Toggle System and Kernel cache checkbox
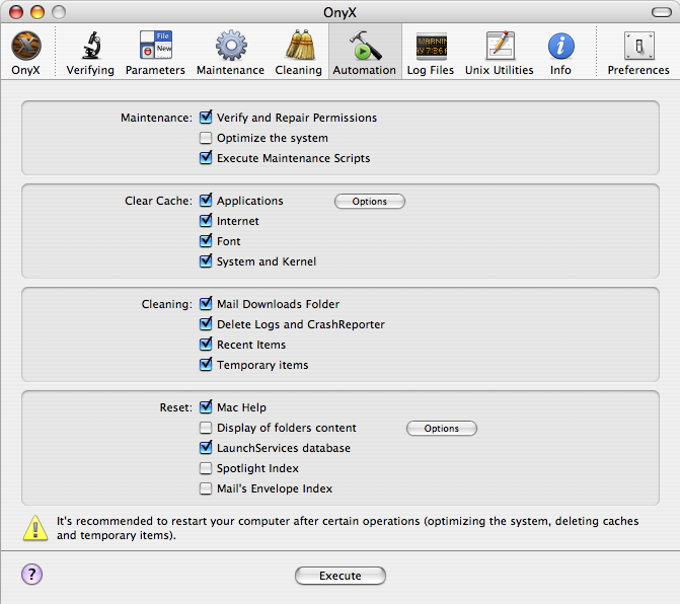Viewport: 680px width, 604px height. click(x=206, y=261)
